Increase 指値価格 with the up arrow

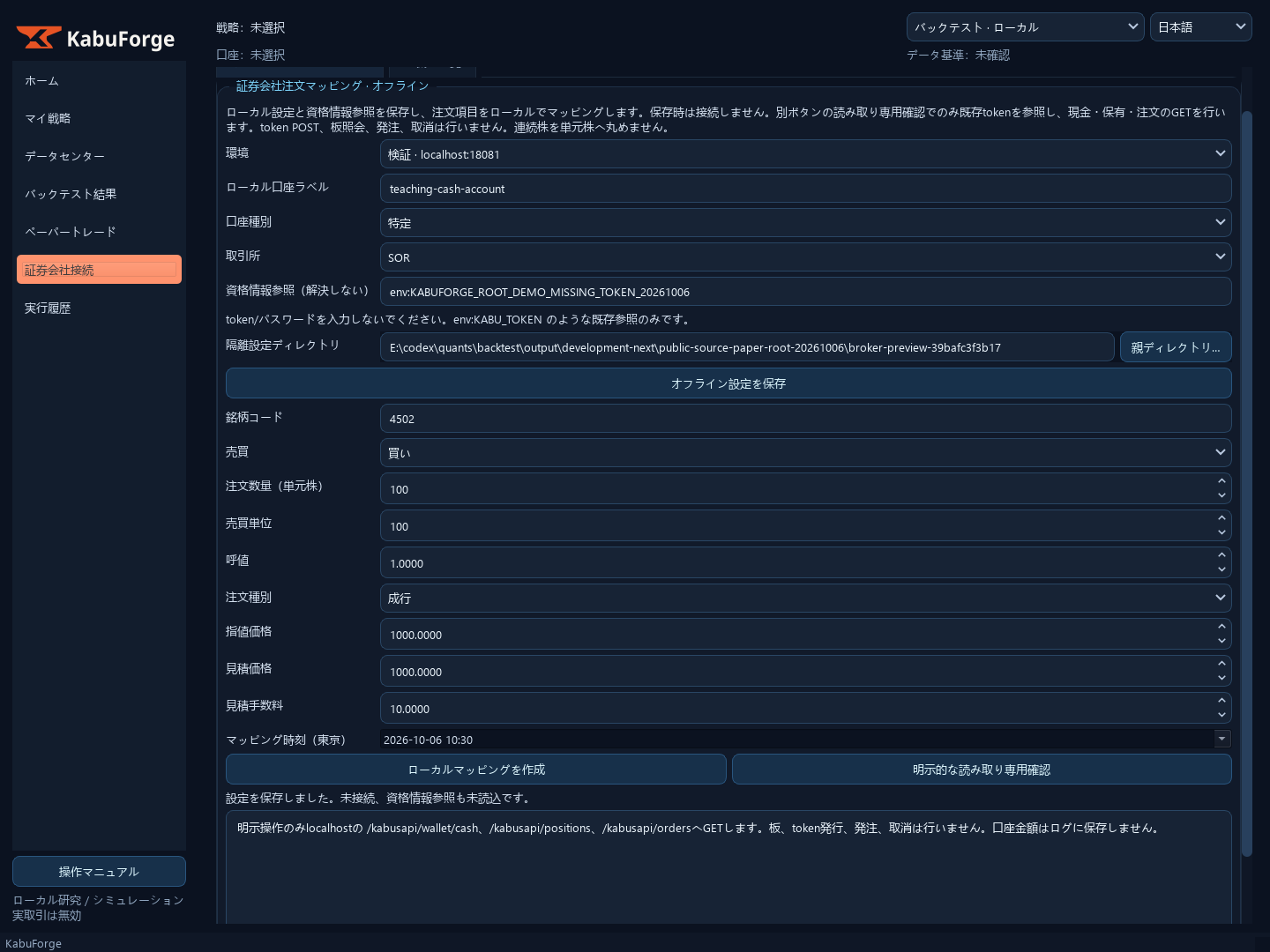[1221, 627]
